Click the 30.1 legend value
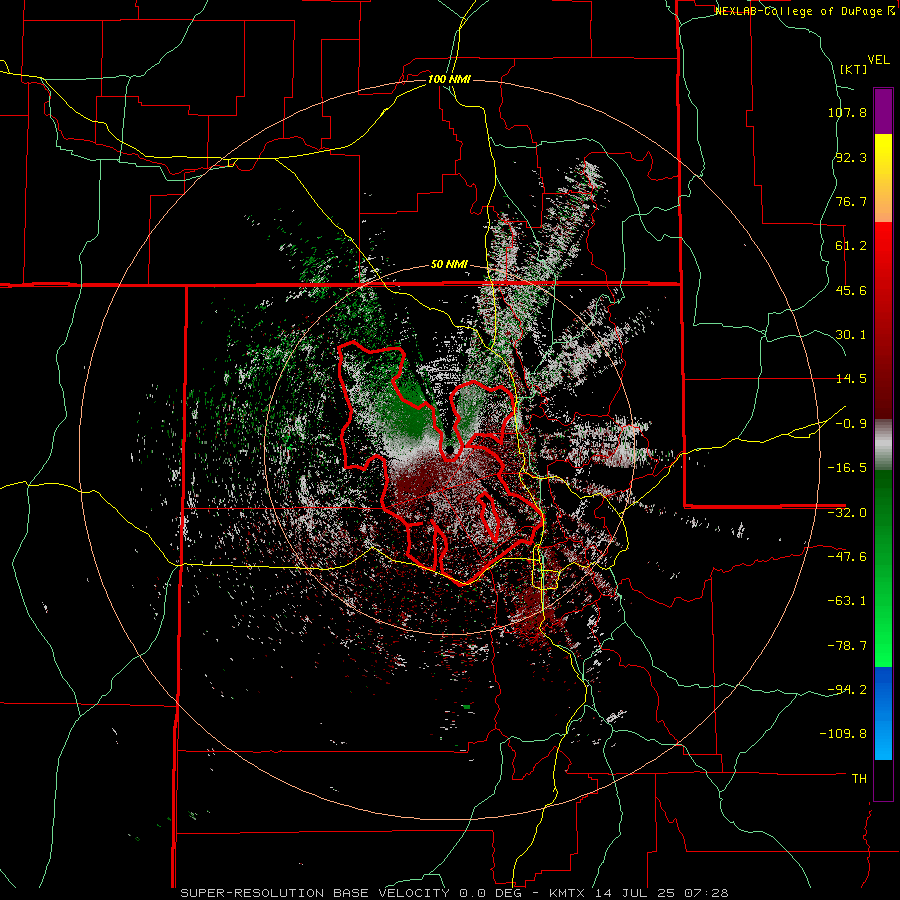Screen dimensions: 900x900 point(851,335)
